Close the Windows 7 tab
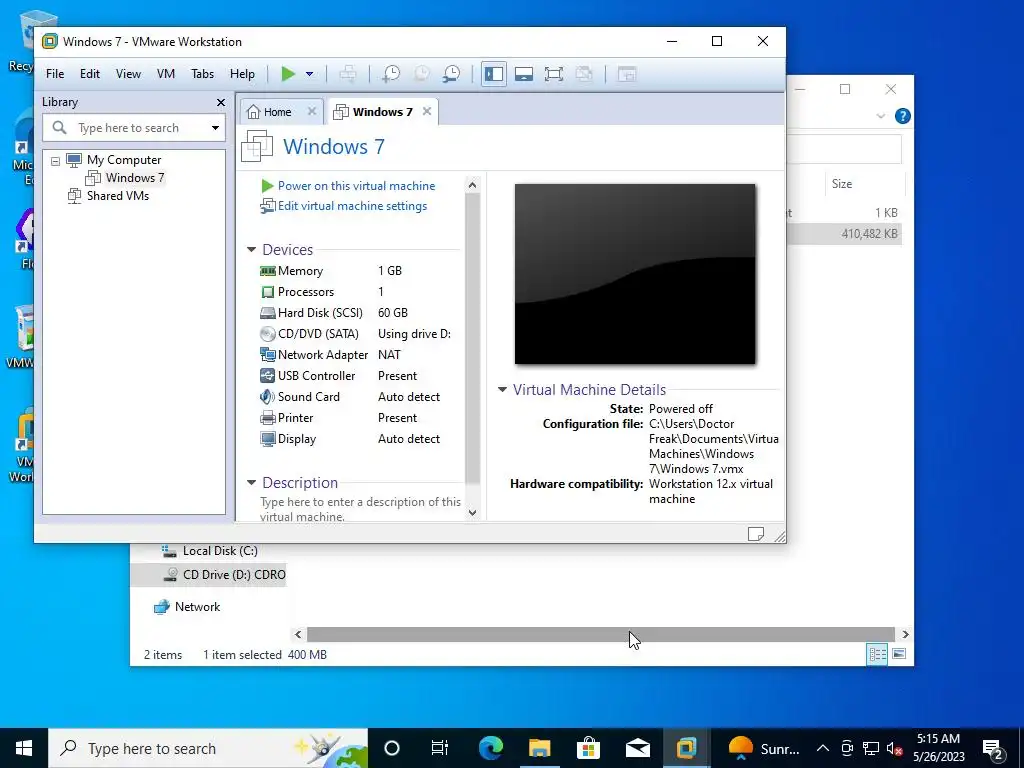 coord(427,112)
